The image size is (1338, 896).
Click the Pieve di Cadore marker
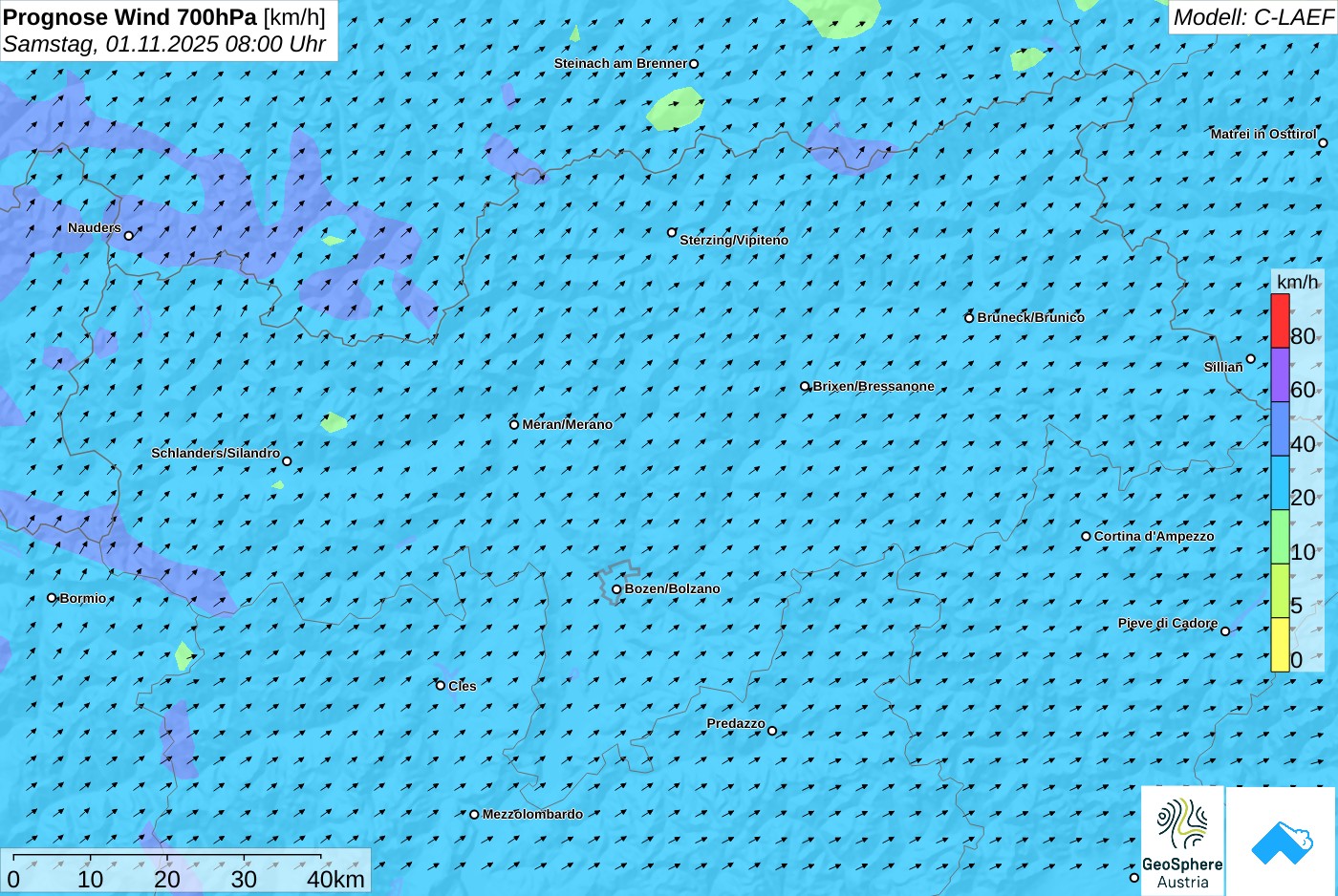1225,631
